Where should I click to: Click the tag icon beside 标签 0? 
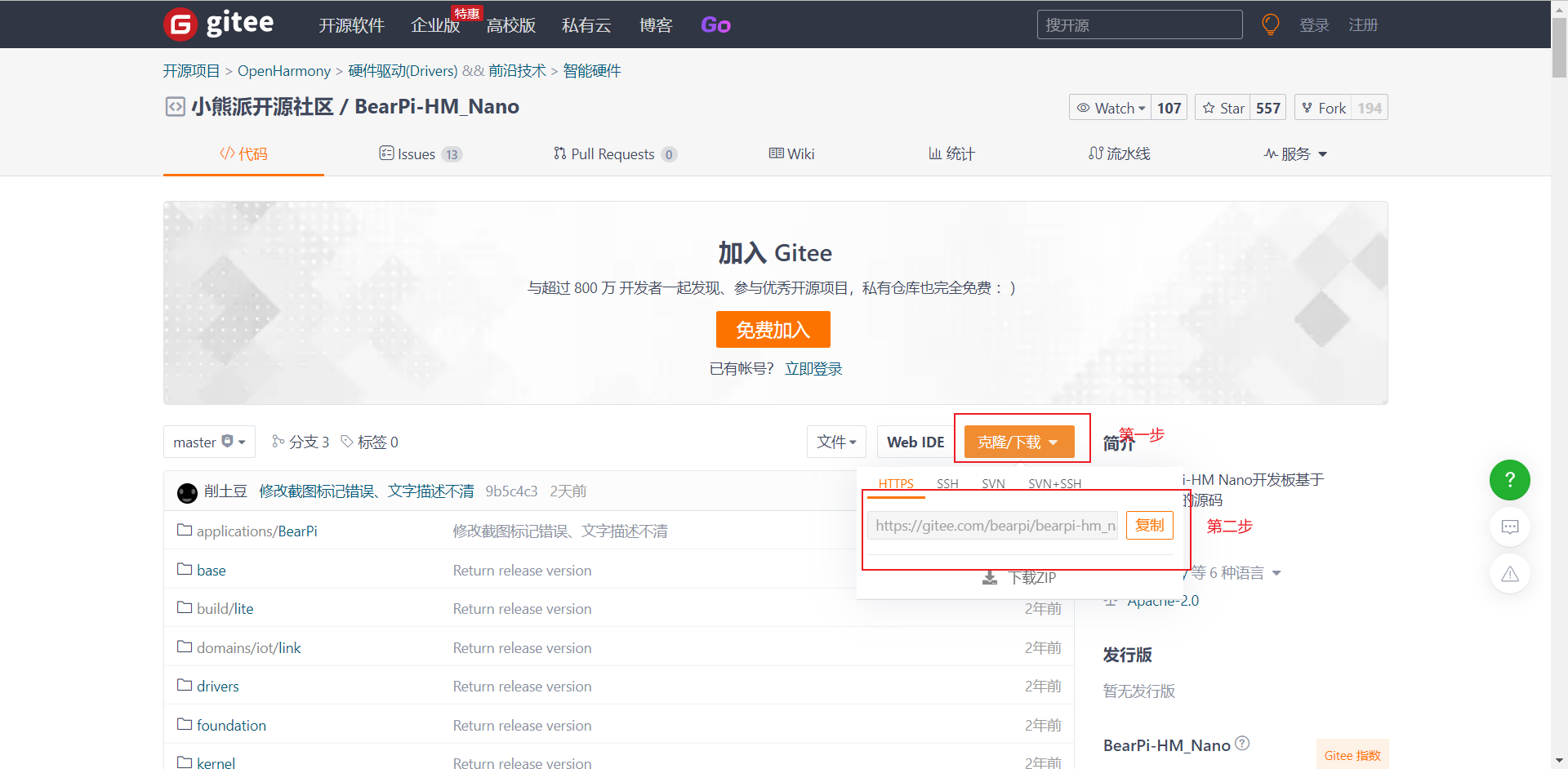click(347, 442)
